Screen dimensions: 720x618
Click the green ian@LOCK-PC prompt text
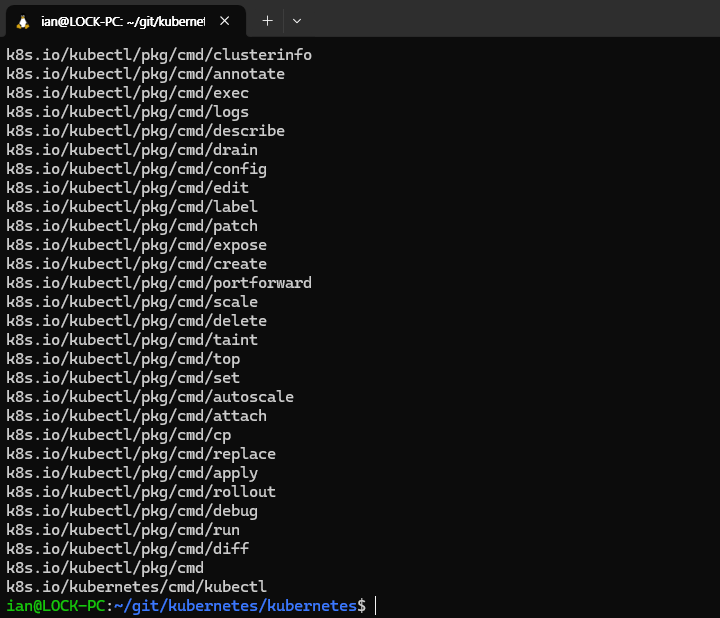pyautogui.click(x=56, y=606)
